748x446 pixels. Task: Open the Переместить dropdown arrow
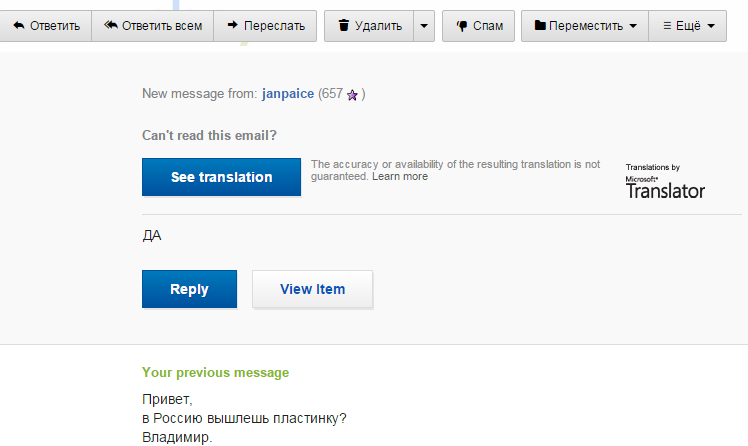coord(633,26)
